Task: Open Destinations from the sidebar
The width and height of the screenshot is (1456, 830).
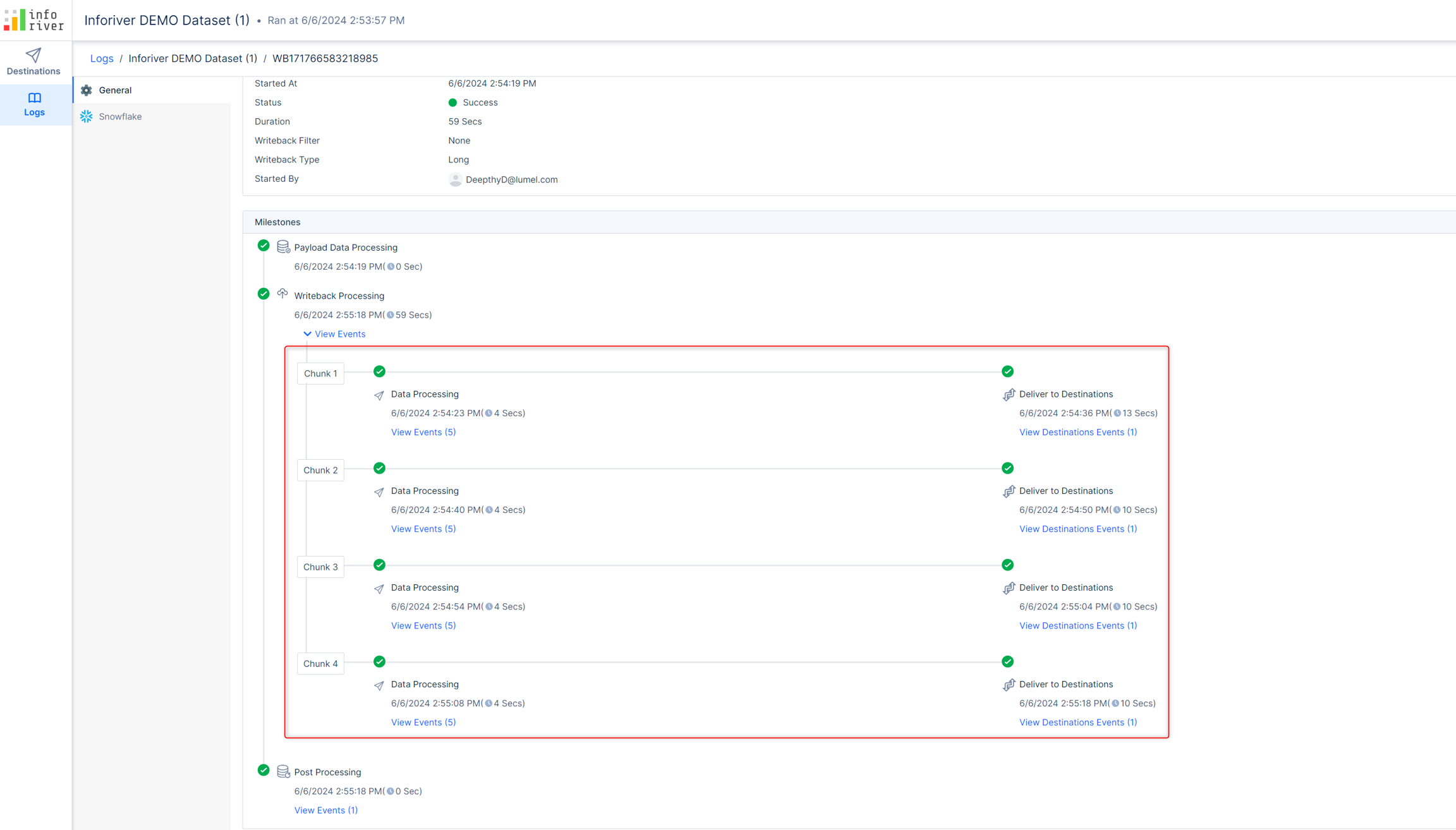Action: (x=33, y=61)
